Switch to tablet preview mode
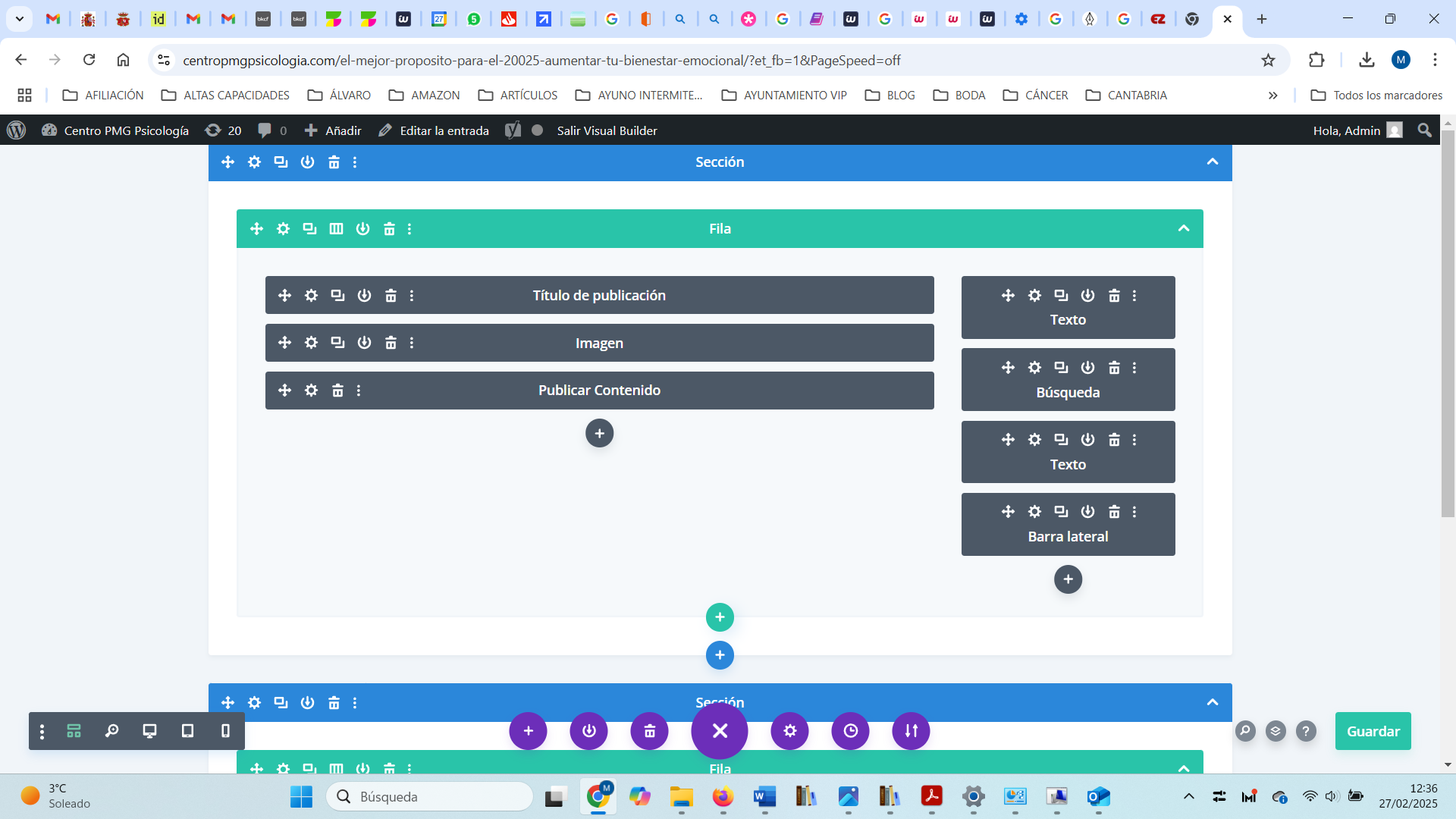Image resolution: width=1456 pixels, height=819 pixels. click(187, 731)
